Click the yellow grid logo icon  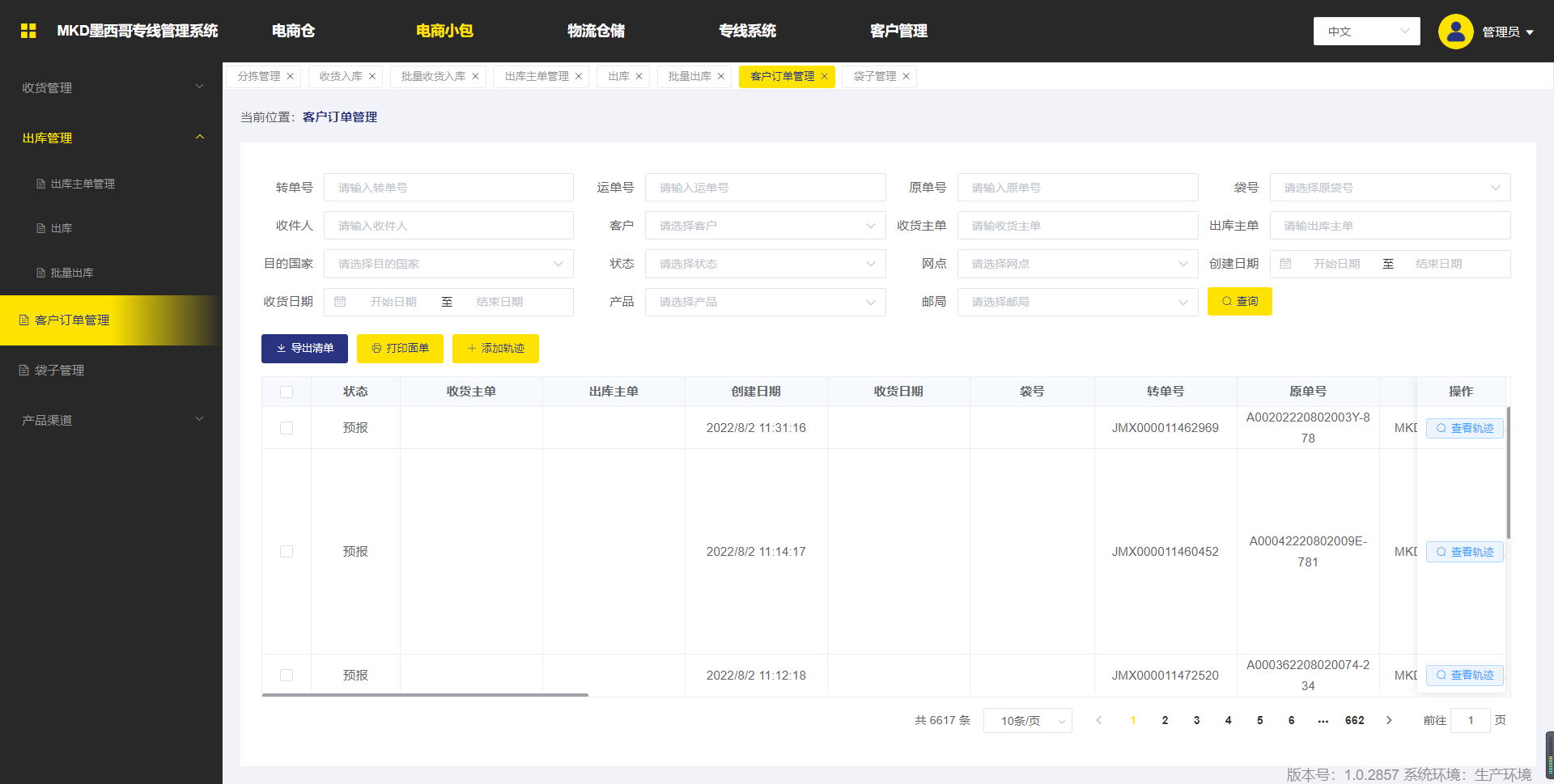pos(28,31)
